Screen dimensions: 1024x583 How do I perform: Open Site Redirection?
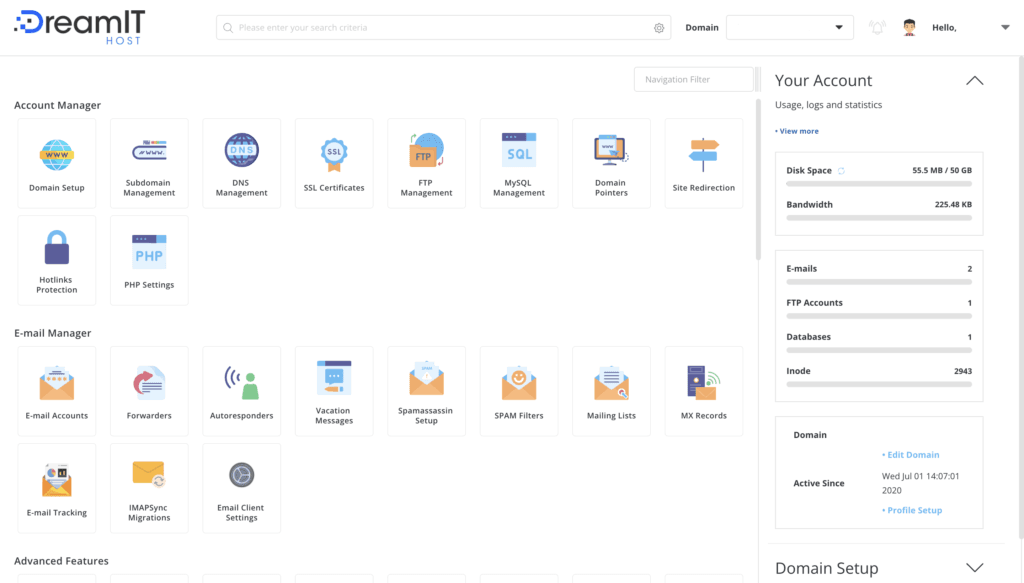coord(704,163)
